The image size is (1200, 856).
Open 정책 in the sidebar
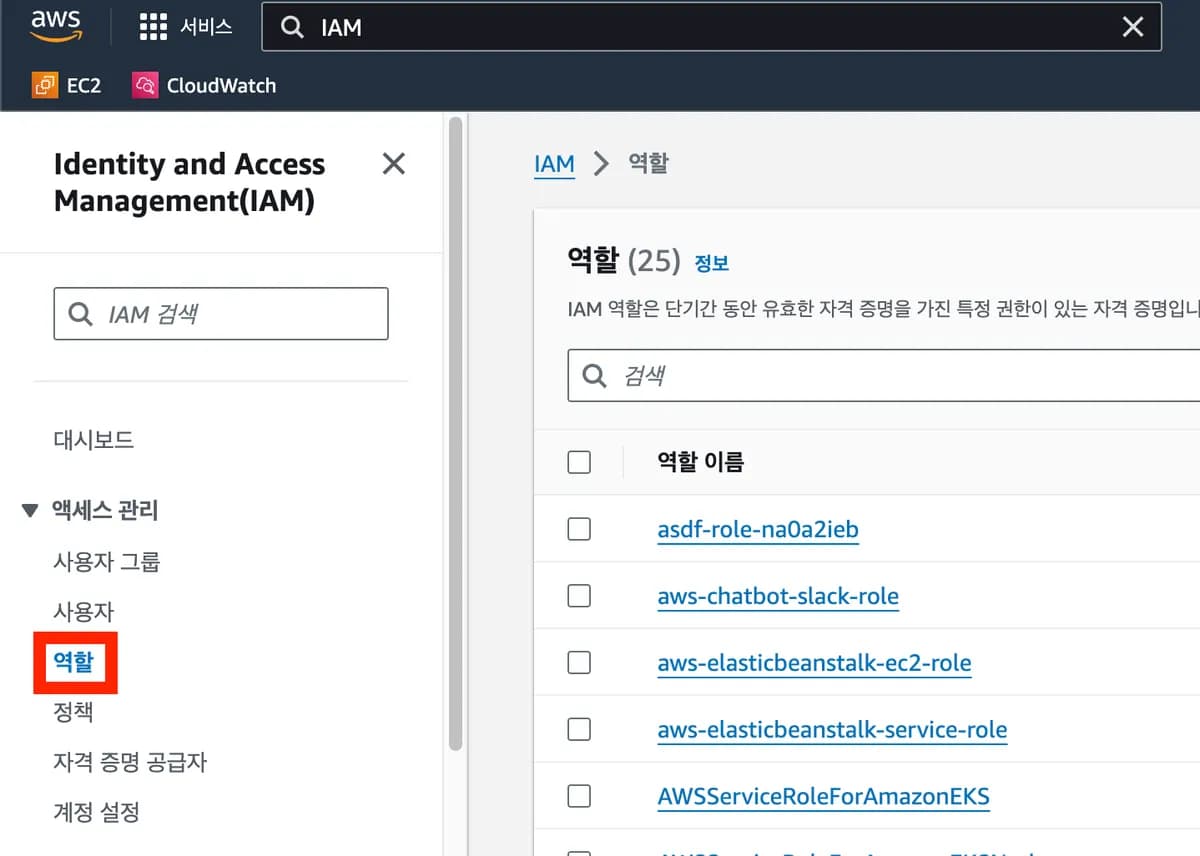pos(74,712)
